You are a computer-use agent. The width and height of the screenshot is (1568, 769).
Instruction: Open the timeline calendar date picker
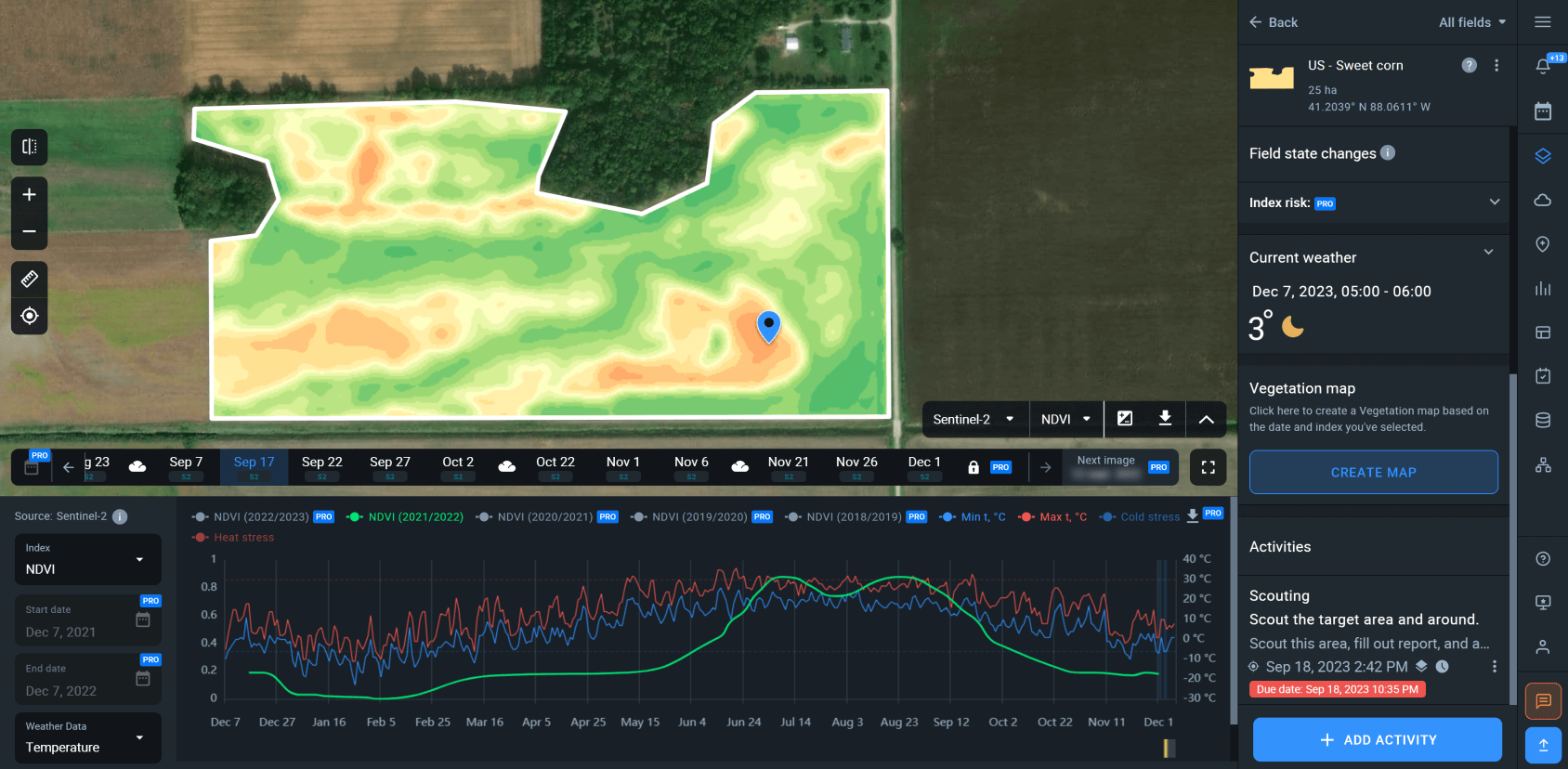tap(32, 467)
